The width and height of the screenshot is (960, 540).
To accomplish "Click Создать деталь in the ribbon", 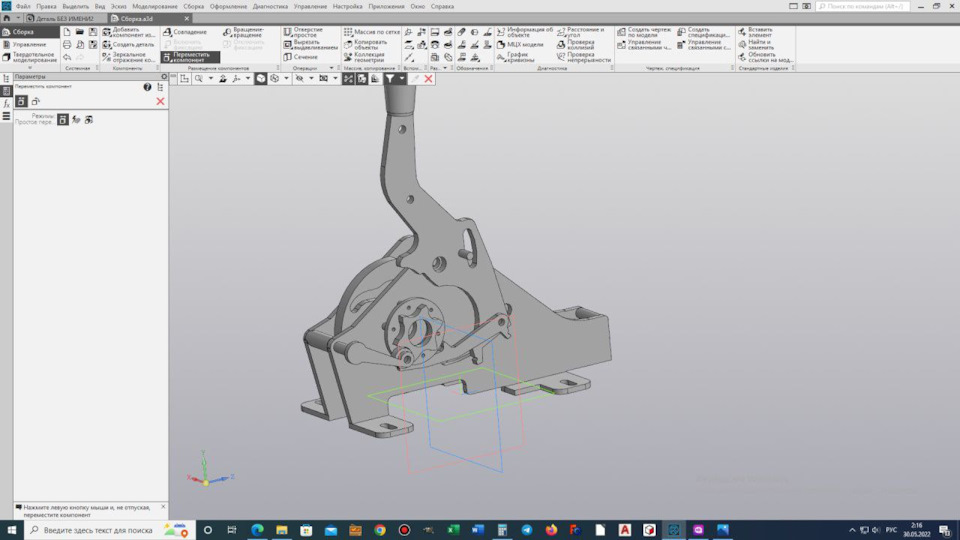I will click(129, 45).
